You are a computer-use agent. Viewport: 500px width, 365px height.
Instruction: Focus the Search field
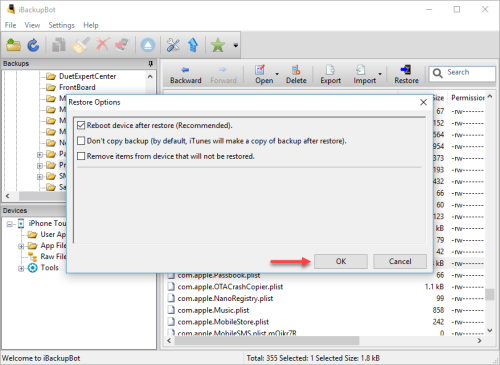[x=462, y=73]
